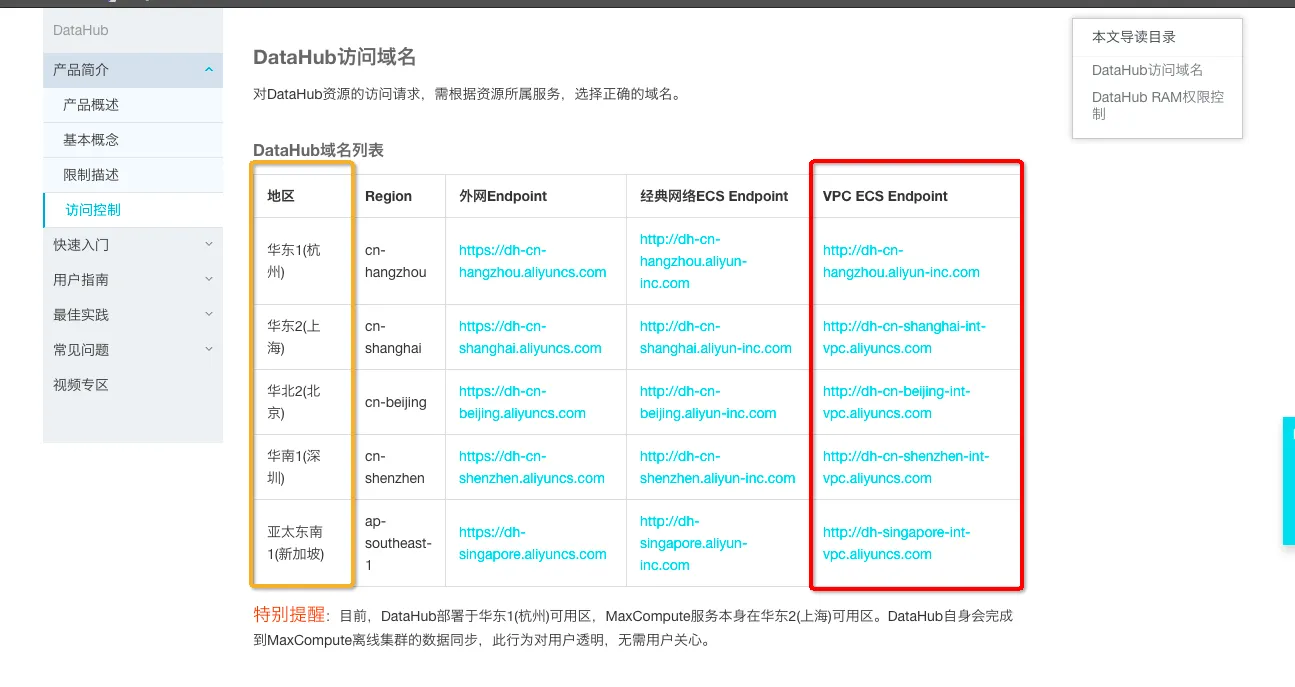Open the Singapore int-vpc endpoint link

tap(896, 543)
